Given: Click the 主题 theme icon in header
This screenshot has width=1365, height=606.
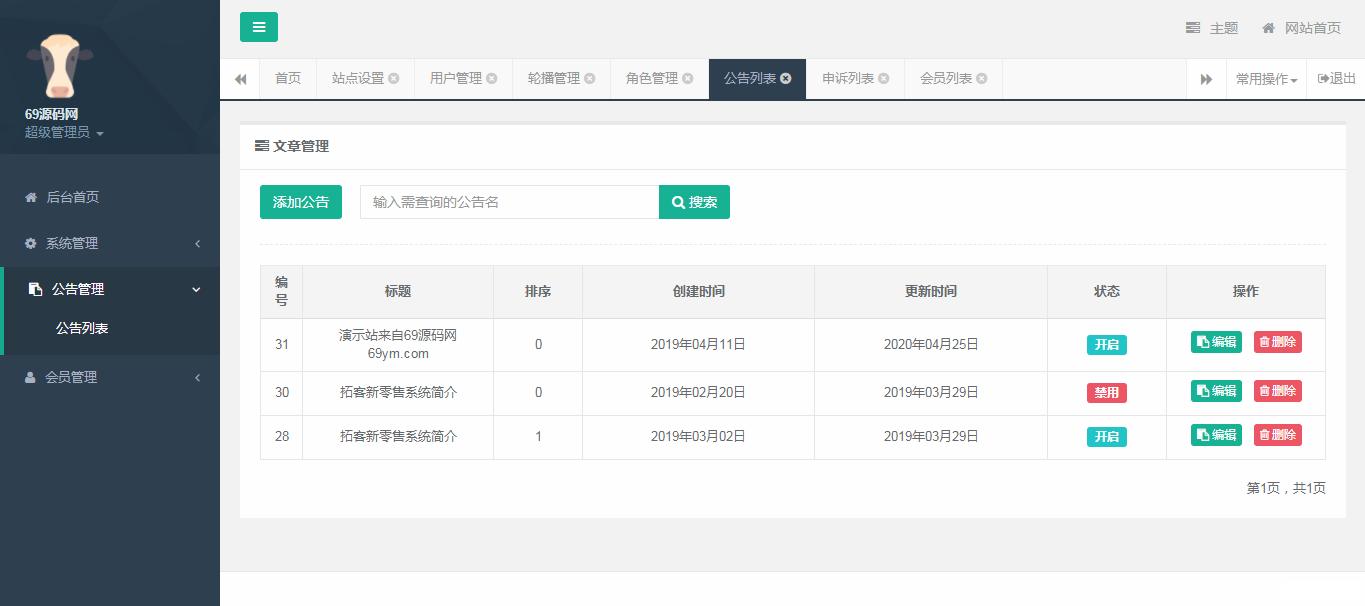Looking at the screenshot, I should point(1193,28).
